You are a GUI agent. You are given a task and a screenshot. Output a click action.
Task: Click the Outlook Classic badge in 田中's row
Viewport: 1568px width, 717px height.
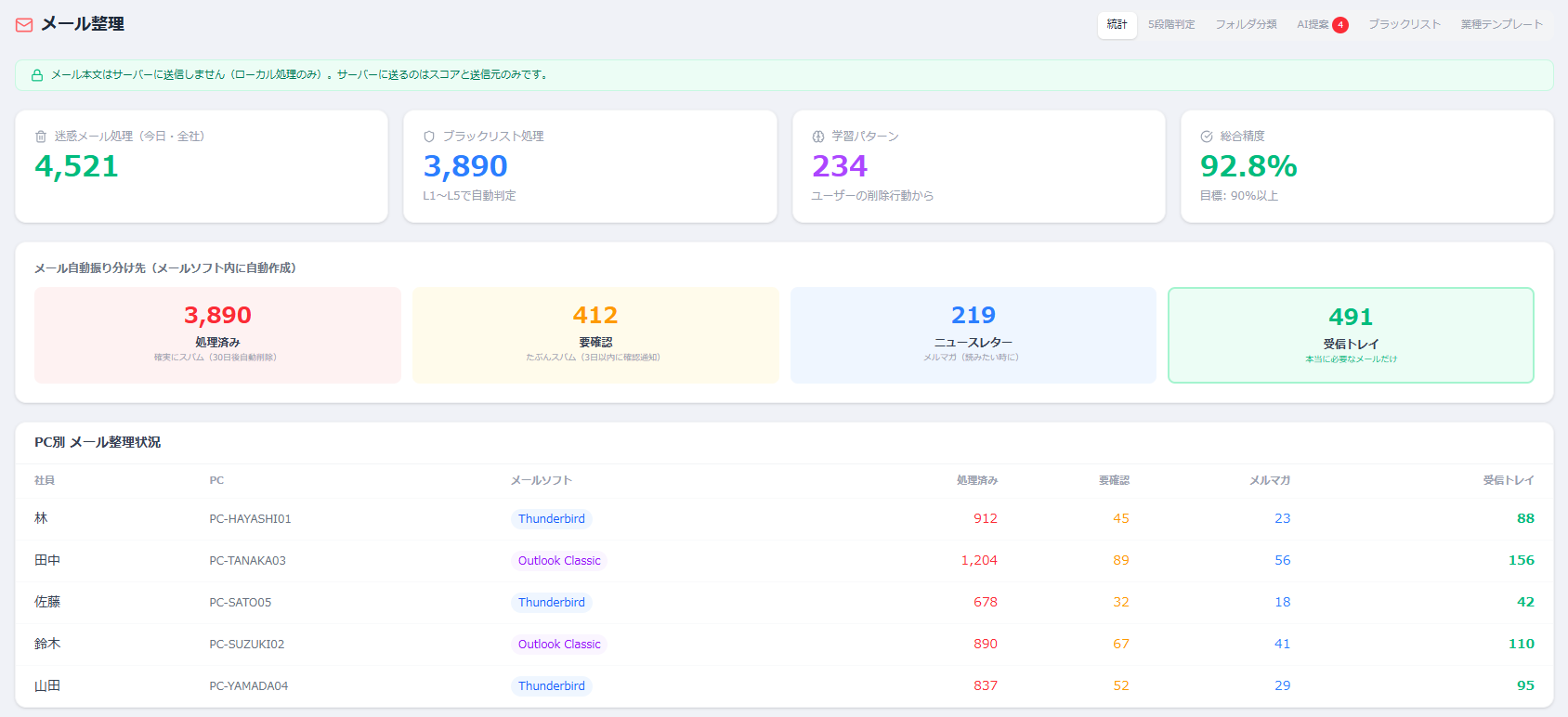pos(559,561)
